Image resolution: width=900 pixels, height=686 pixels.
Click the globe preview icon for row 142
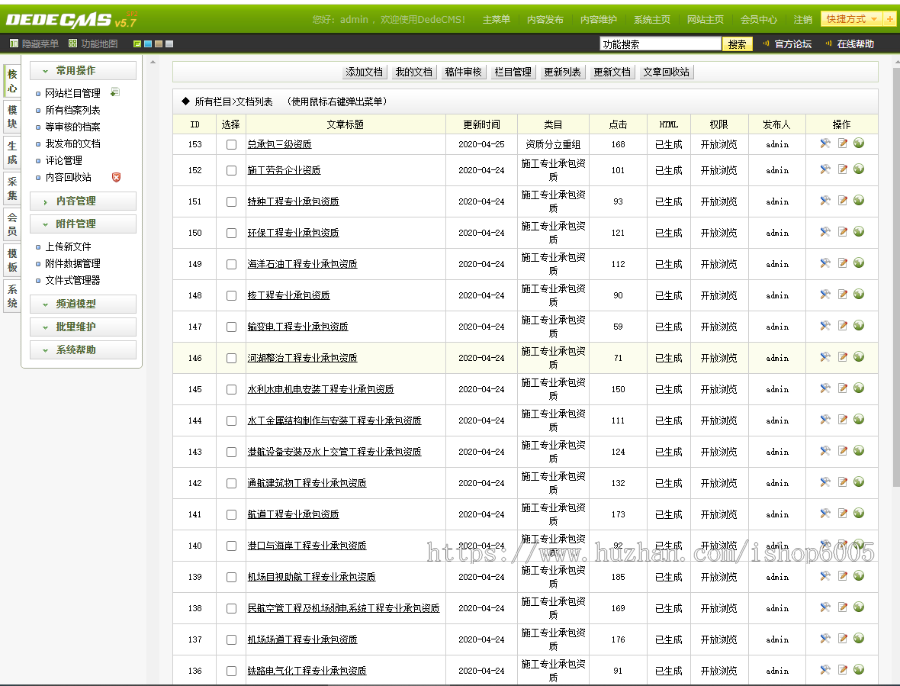point(859,482)
